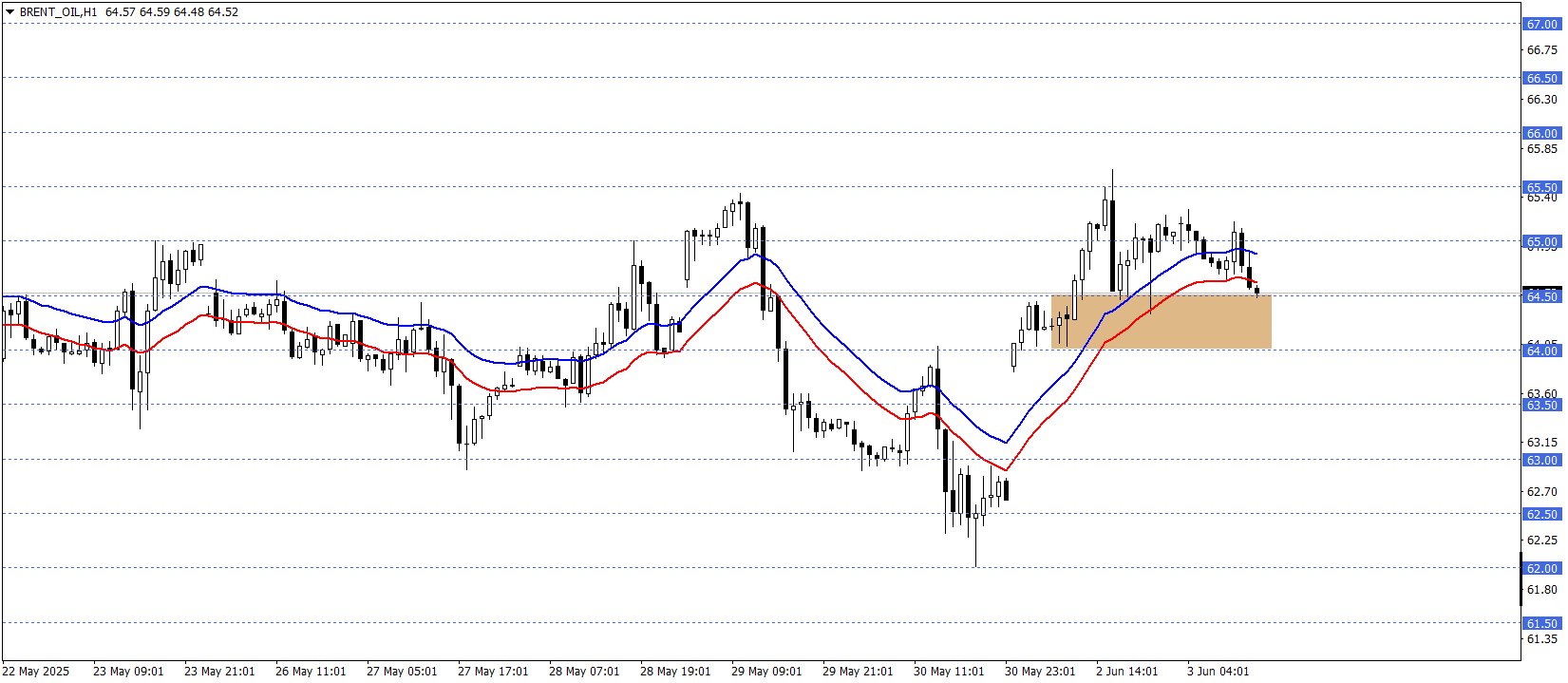Click the 62.50 price level label

[1541, 515]
